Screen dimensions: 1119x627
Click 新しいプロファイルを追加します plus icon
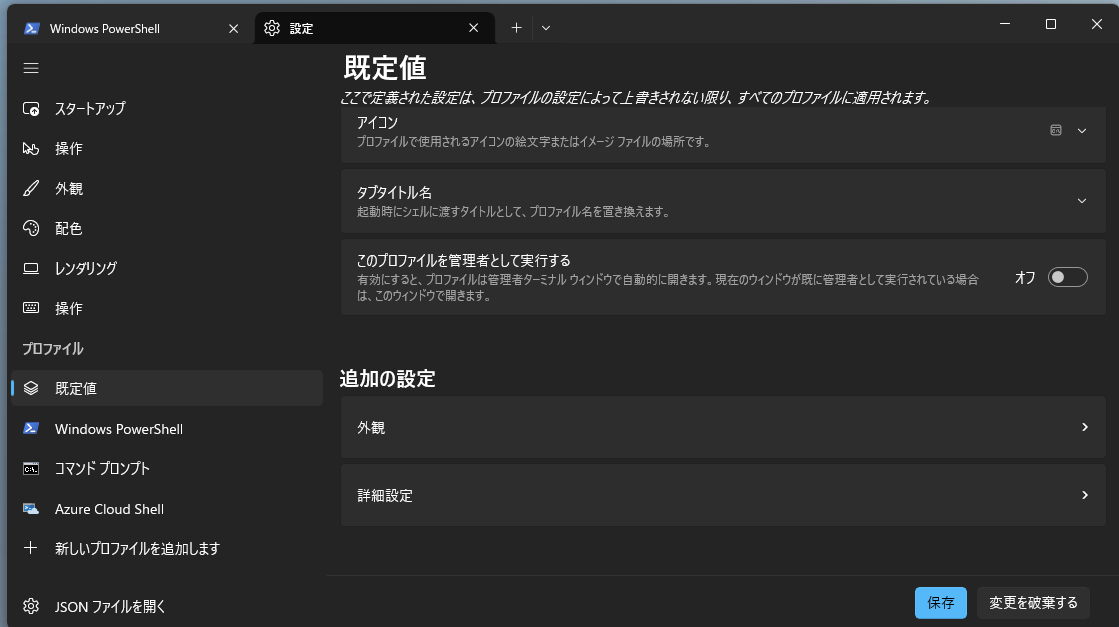coord(30,548)
